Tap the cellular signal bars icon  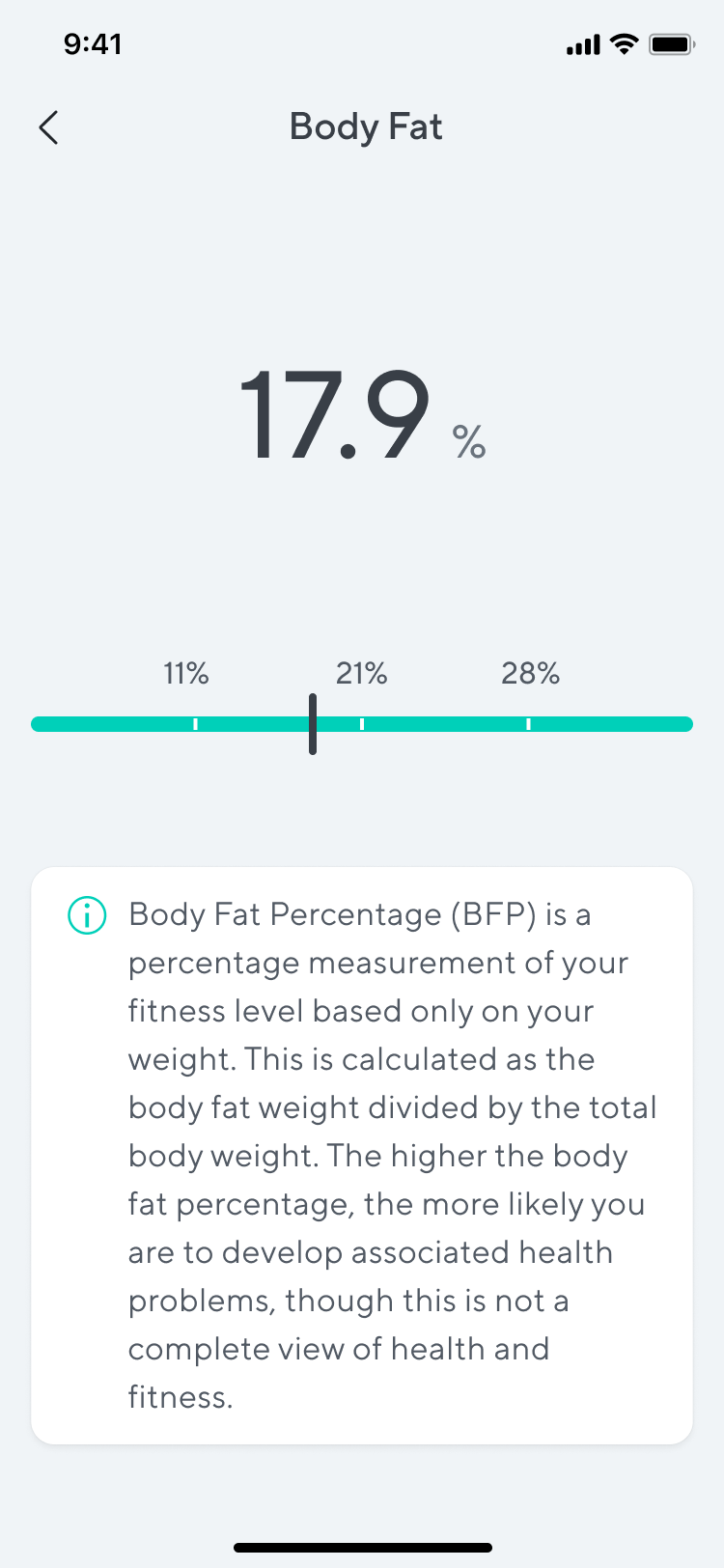point(583,44)
